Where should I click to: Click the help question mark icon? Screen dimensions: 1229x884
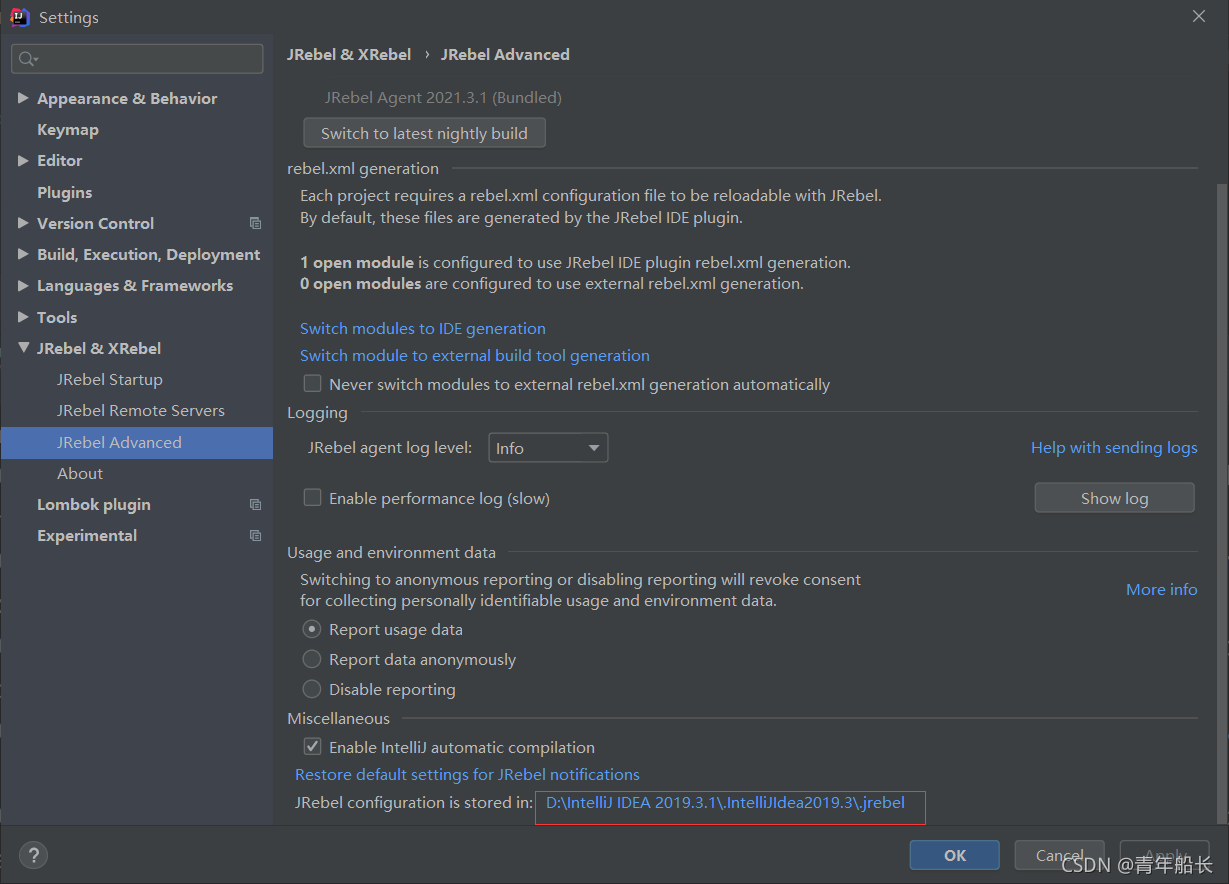33,855
